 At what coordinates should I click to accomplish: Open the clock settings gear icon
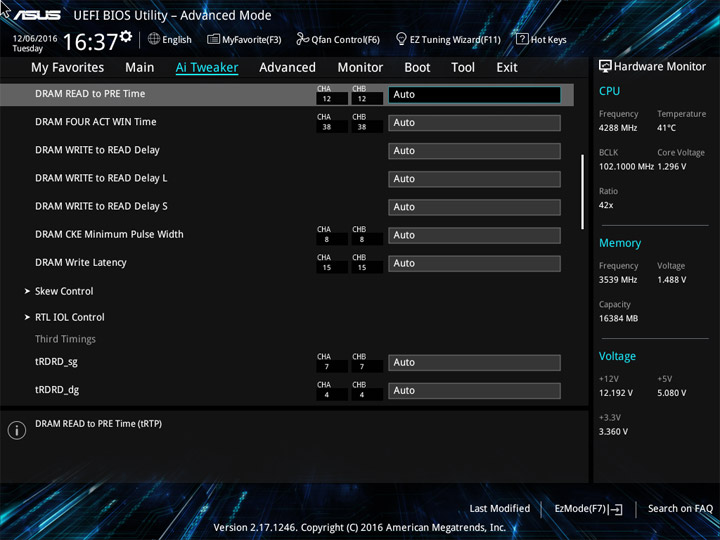(126, 36)
